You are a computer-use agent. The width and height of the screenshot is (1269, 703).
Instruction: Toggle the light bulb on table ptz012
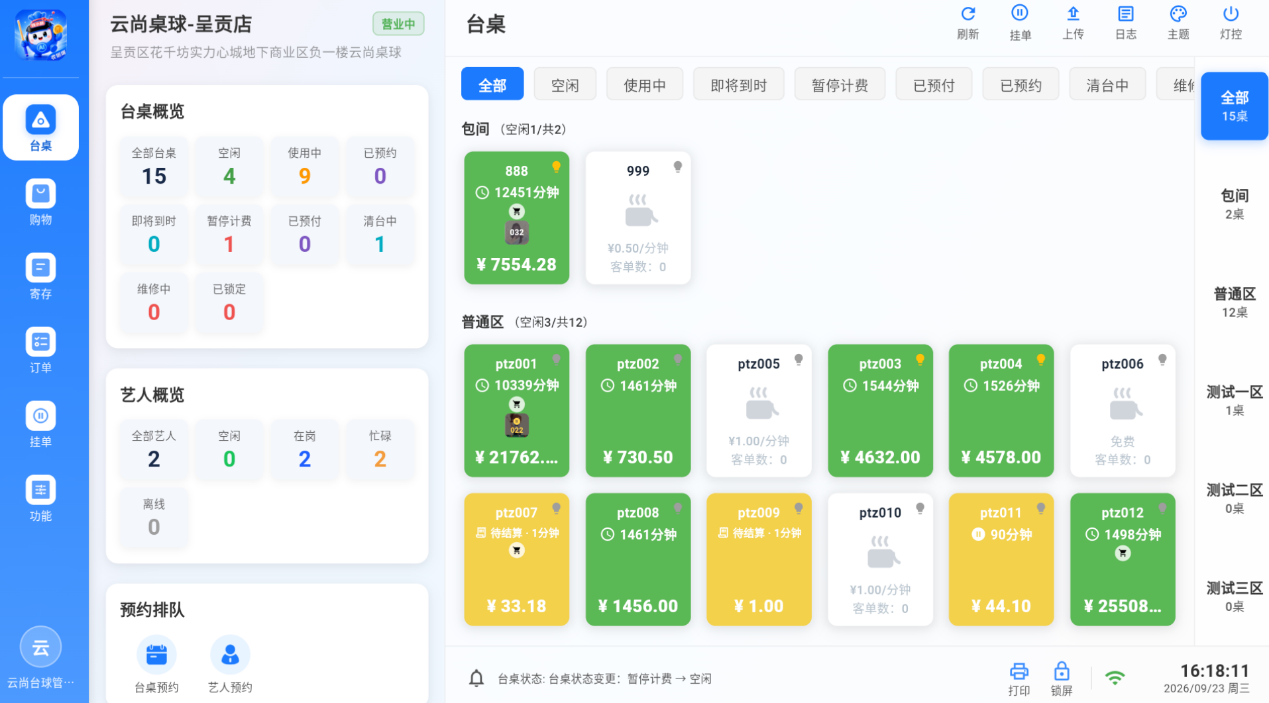(1162, 509)
